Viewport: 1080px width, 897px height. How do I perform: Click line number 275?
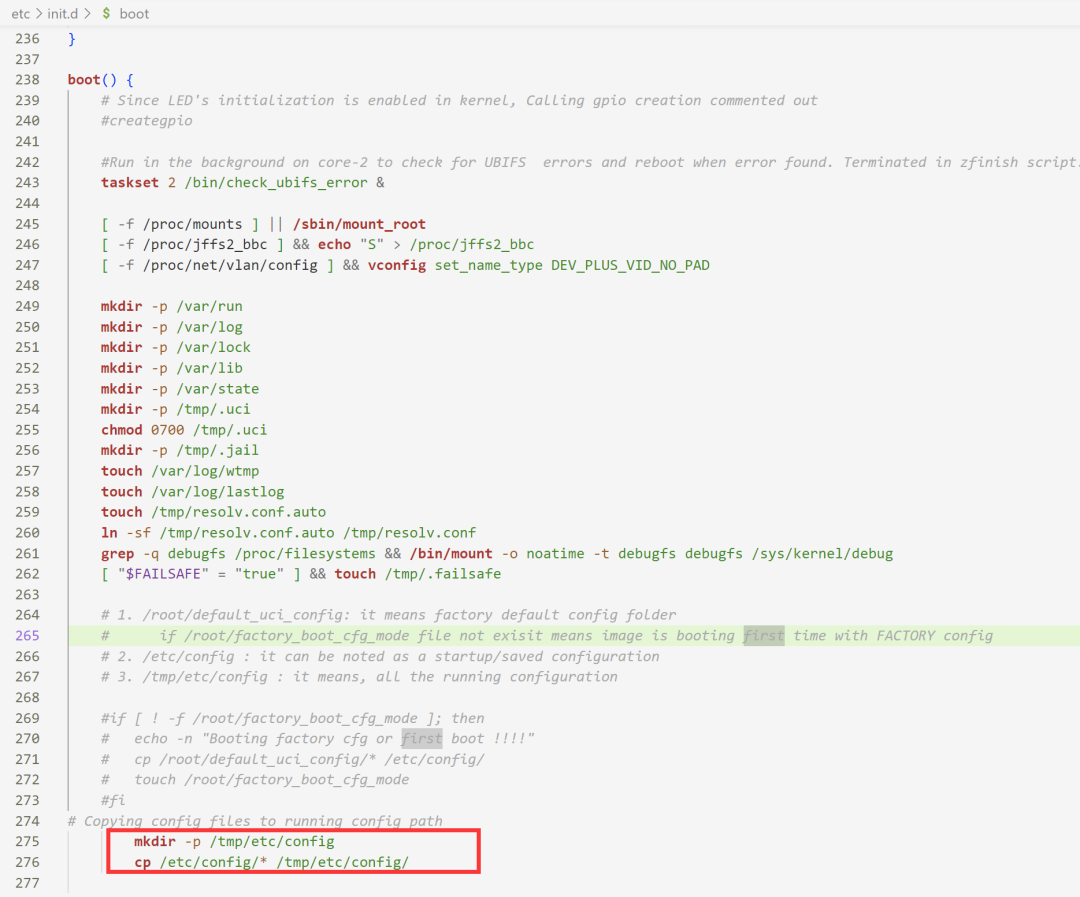click(x=28, y=842)
